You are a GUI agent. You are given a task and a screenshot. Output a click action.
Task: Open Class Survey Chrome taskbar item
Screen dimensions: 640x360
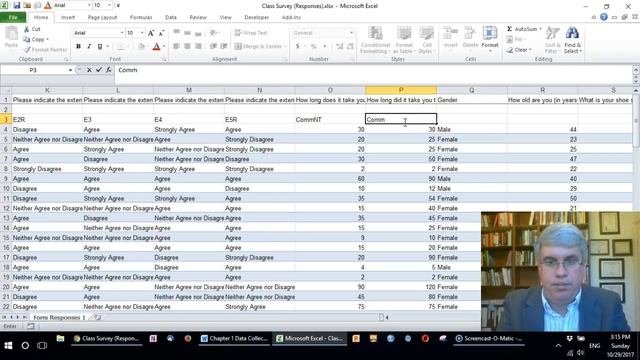click(x=107, y=338)
